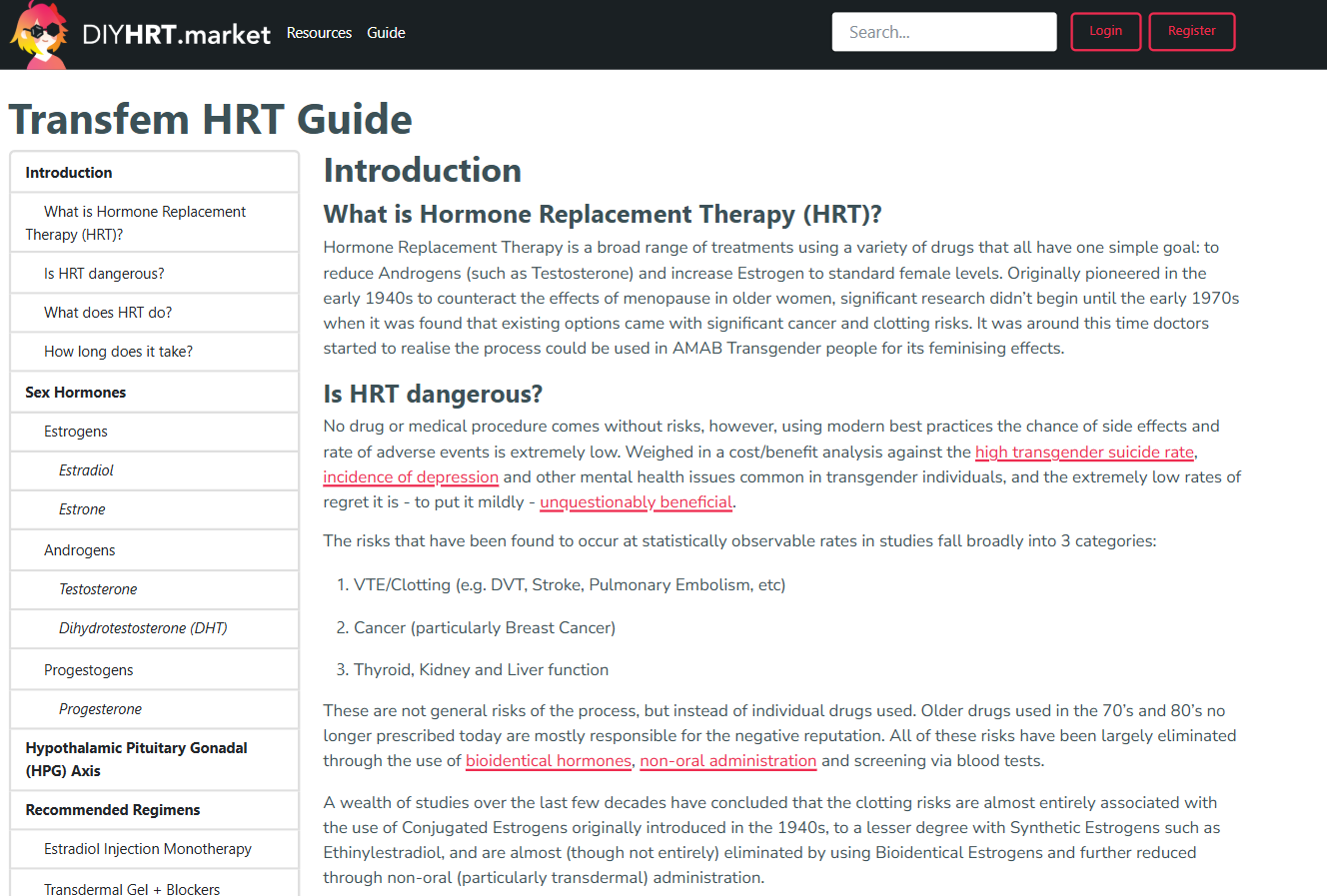Navigate to Estradiol in the contents list
Screen dimensions: 1327x896
86,470
